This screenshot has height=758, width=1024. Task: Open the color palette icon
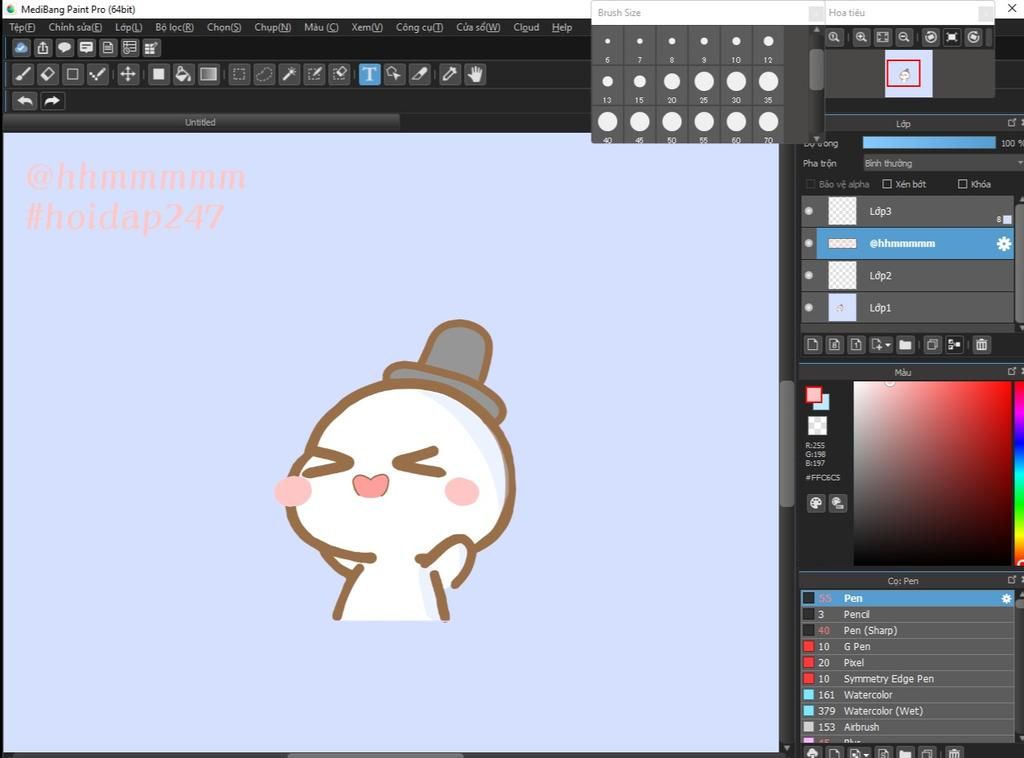816,503
